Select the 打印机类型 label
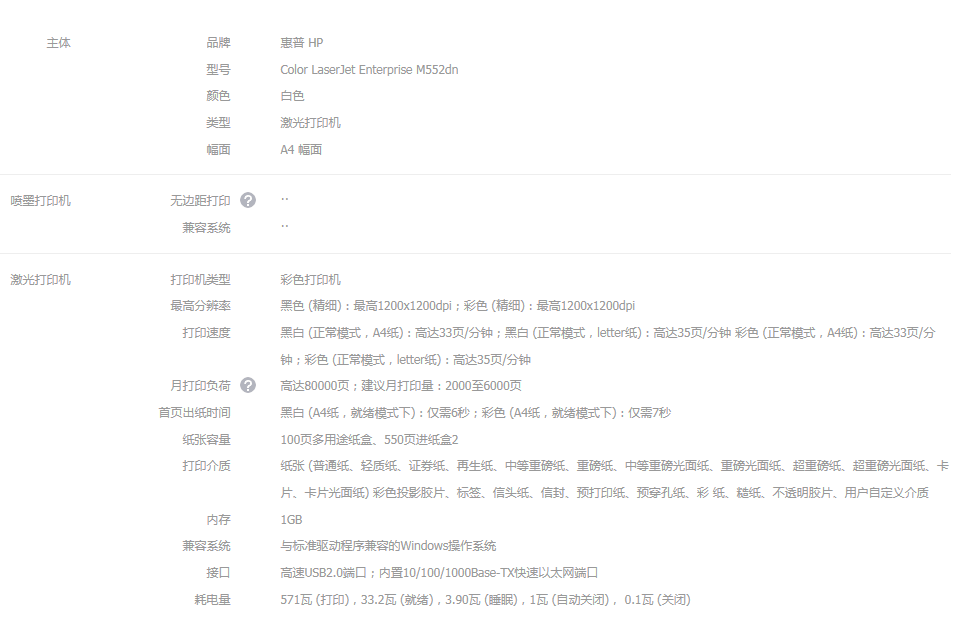The width and height of the screenshot is (968, 622). coord(200,280)
